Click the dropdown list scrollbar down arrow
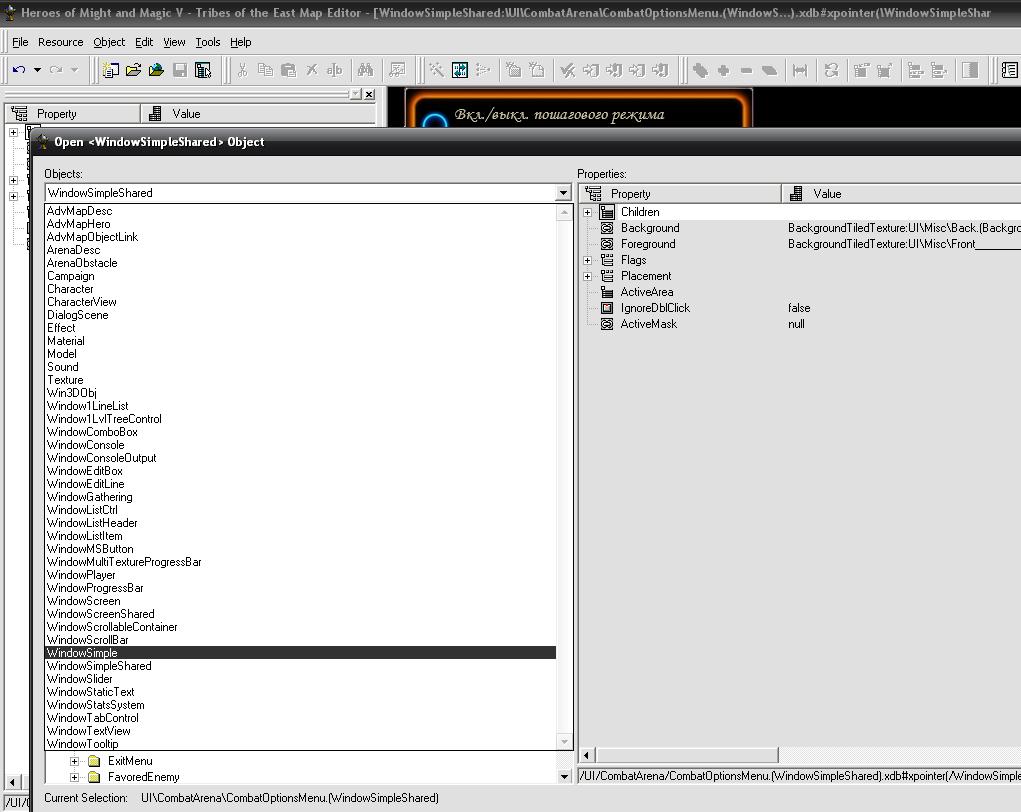This screenshot has height=812, width=1021. coord(565,742)
